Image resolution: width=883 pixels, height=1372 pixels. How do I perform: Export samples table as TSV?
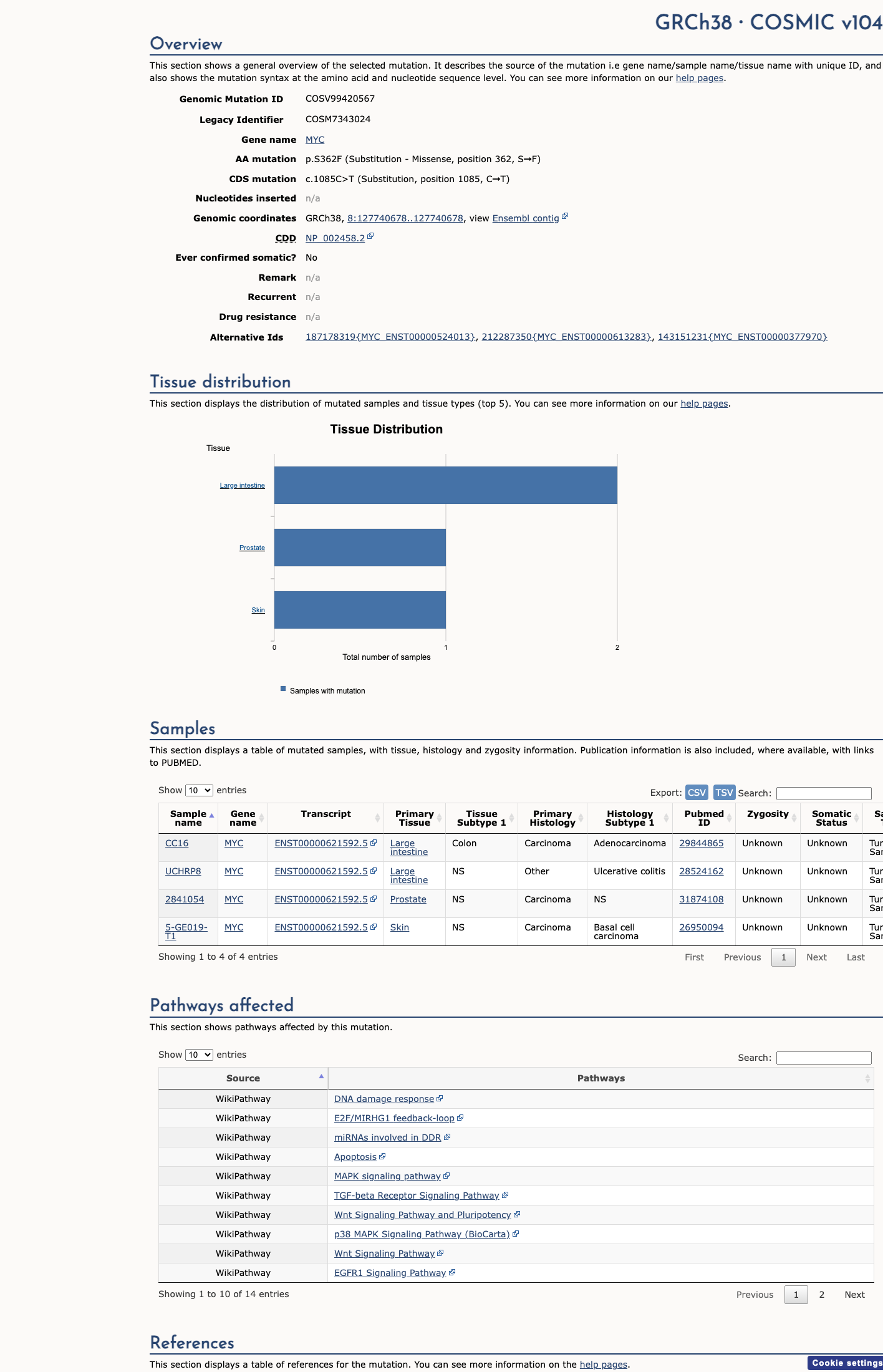724,792
